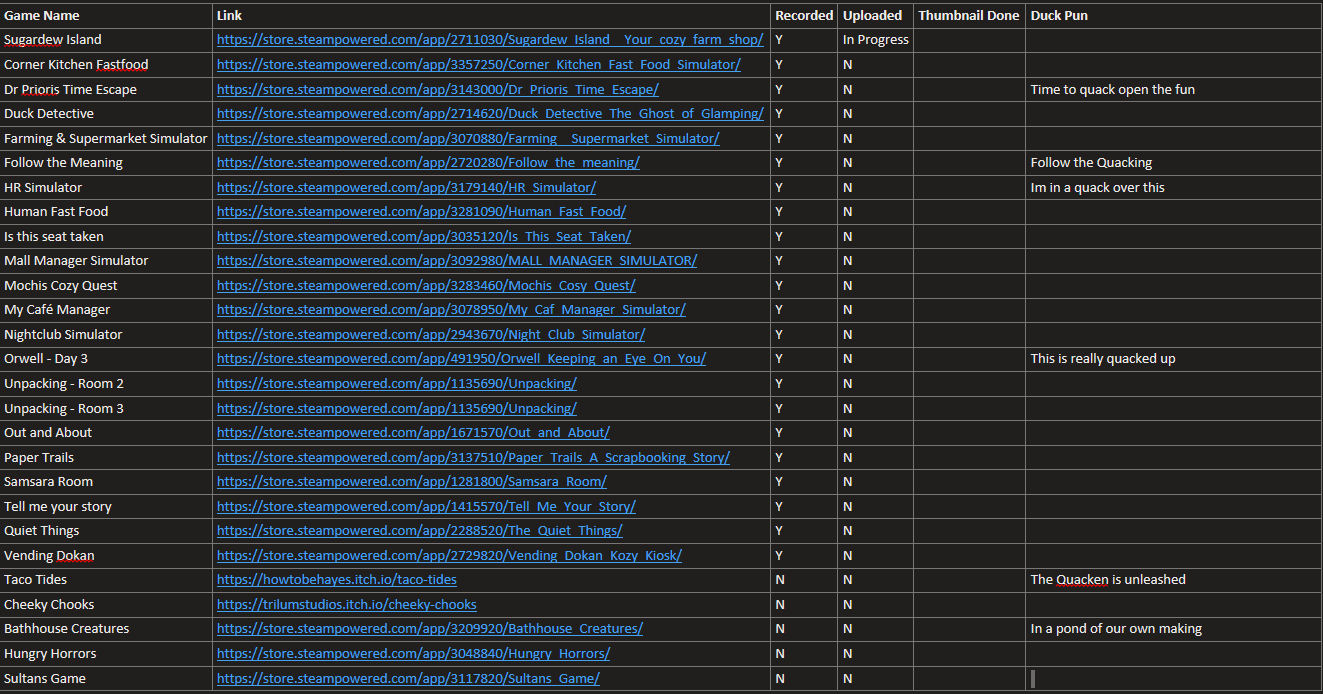The height and width of the screenshot is (694, 1323).
Task: Select the 'Mochis Cozy Quest' game name cell
Action: coord(61,286)
